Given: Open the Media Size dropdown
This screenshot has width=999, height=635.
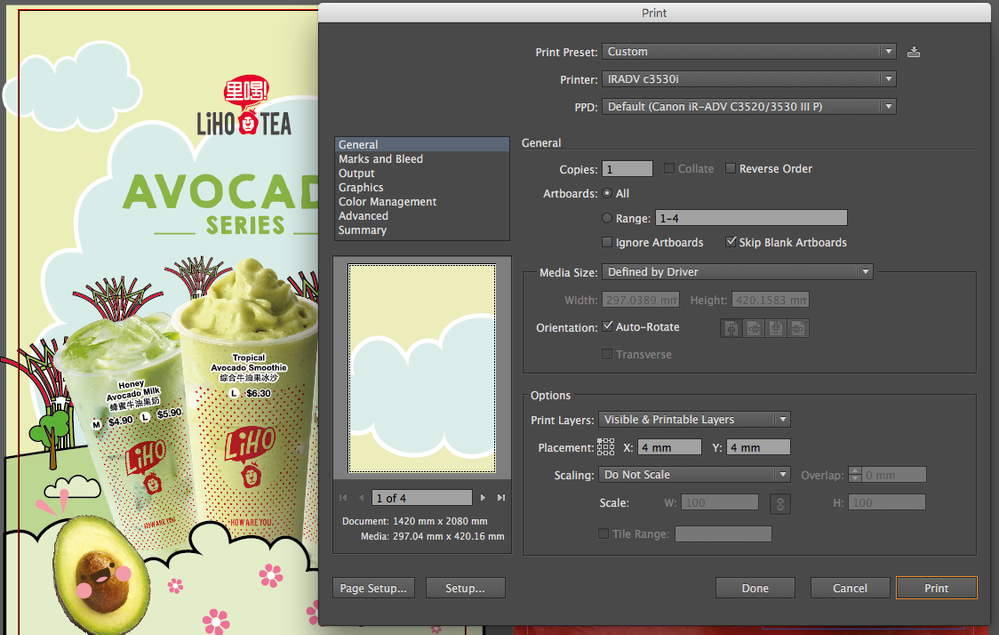Looking at the screenshot, I should (x=737, y=272).
